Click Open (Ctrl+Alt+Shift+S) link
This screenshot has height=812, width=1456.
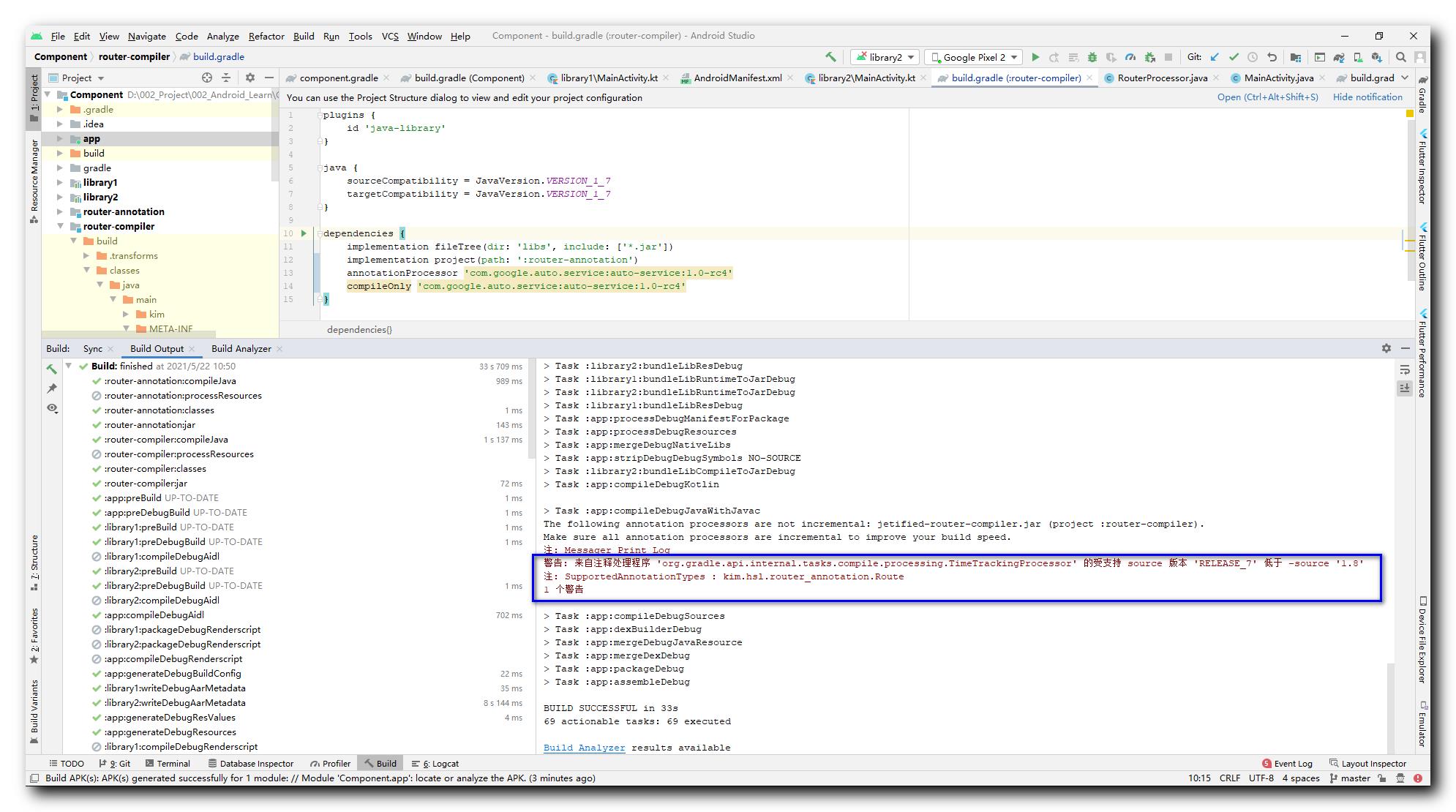tap(1267, 97)
